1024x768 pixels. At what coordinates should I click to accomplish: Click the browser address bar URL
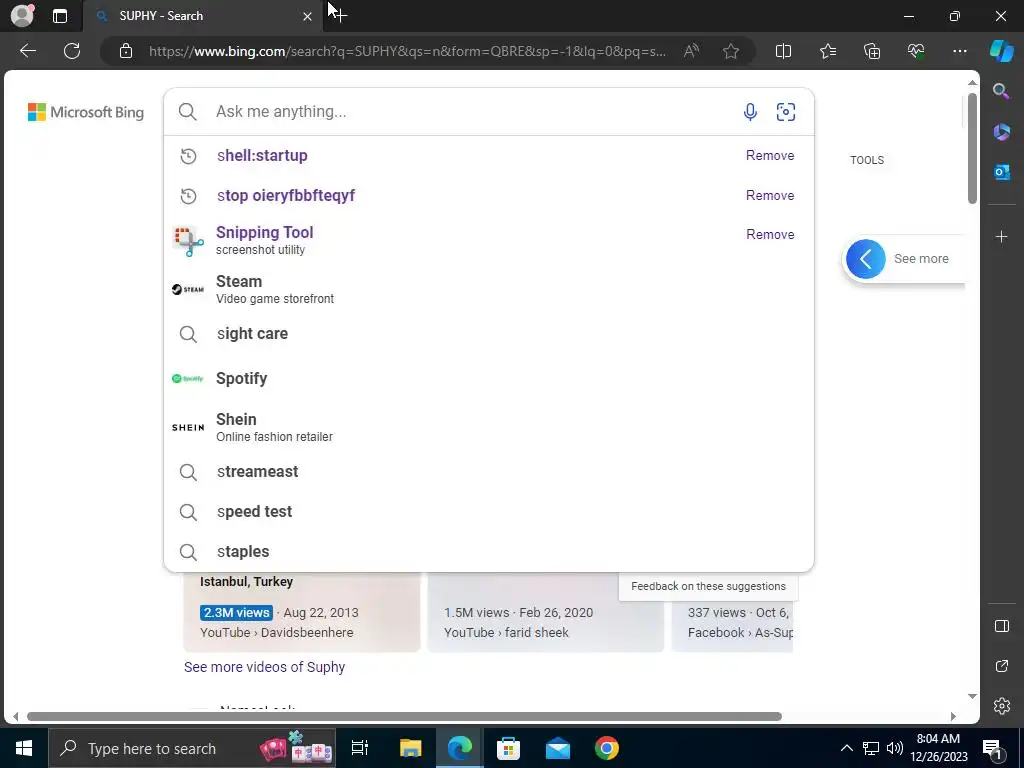pyautogui.click(x=408, y=51)
